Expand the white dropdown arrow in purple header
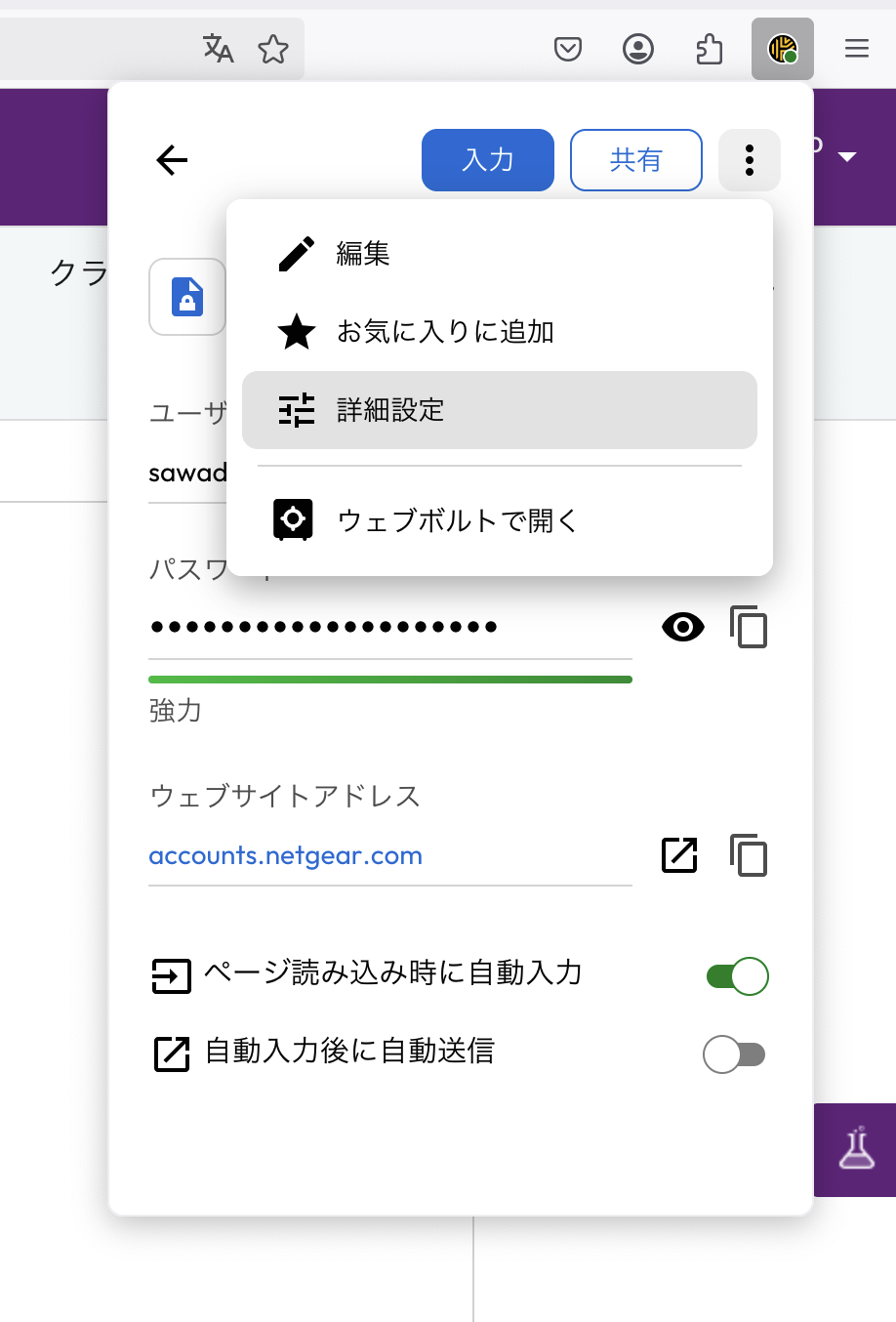The image size is (896, 1322). [x=847, y=157]
